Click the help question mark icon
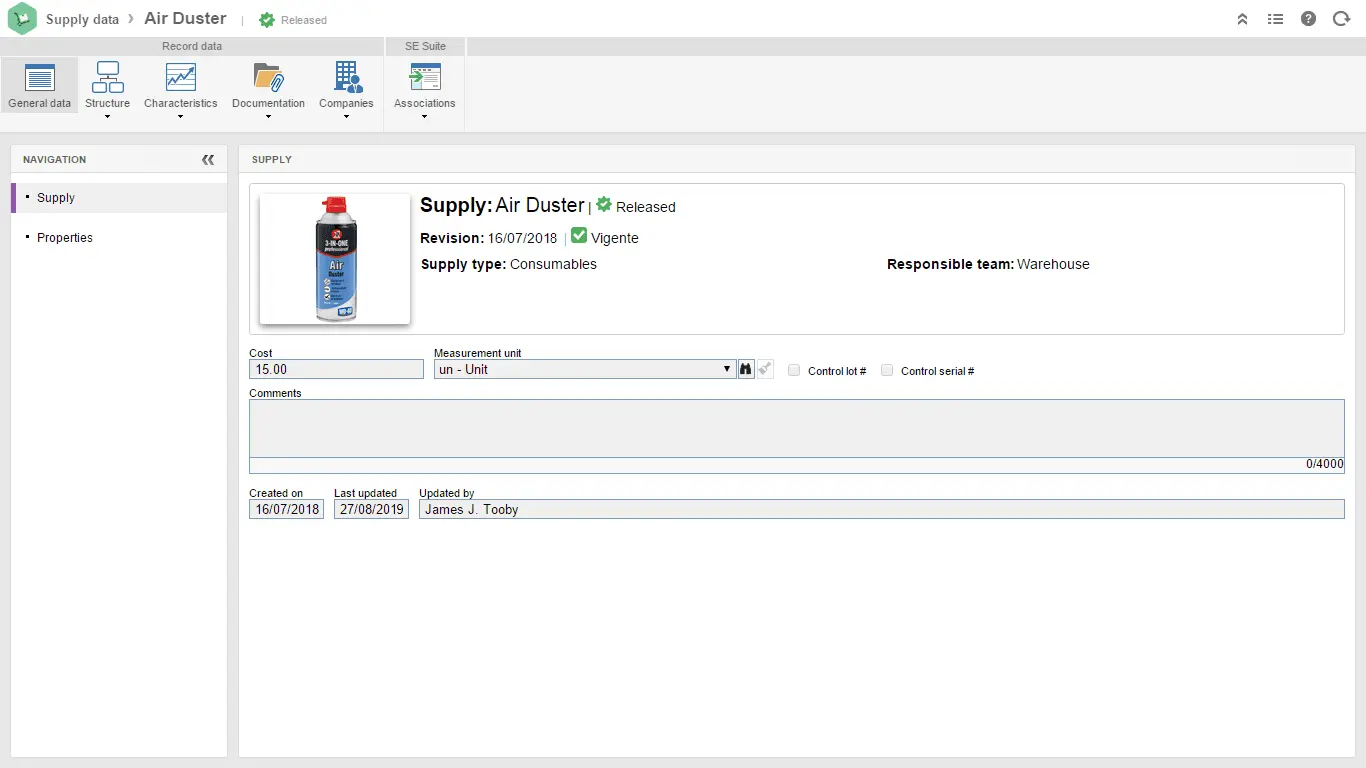The image size is (1366, 768). click(1308, 19)
